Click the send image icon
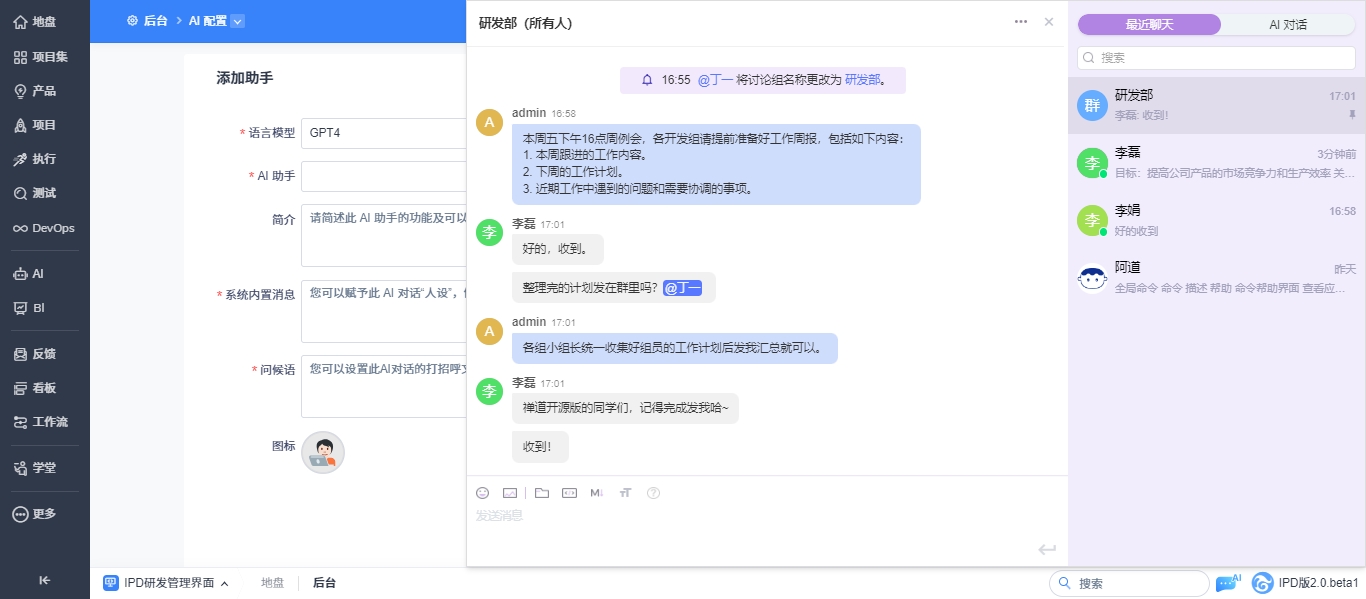Screen dimensions: 1366x599 (x=510, y=493)
